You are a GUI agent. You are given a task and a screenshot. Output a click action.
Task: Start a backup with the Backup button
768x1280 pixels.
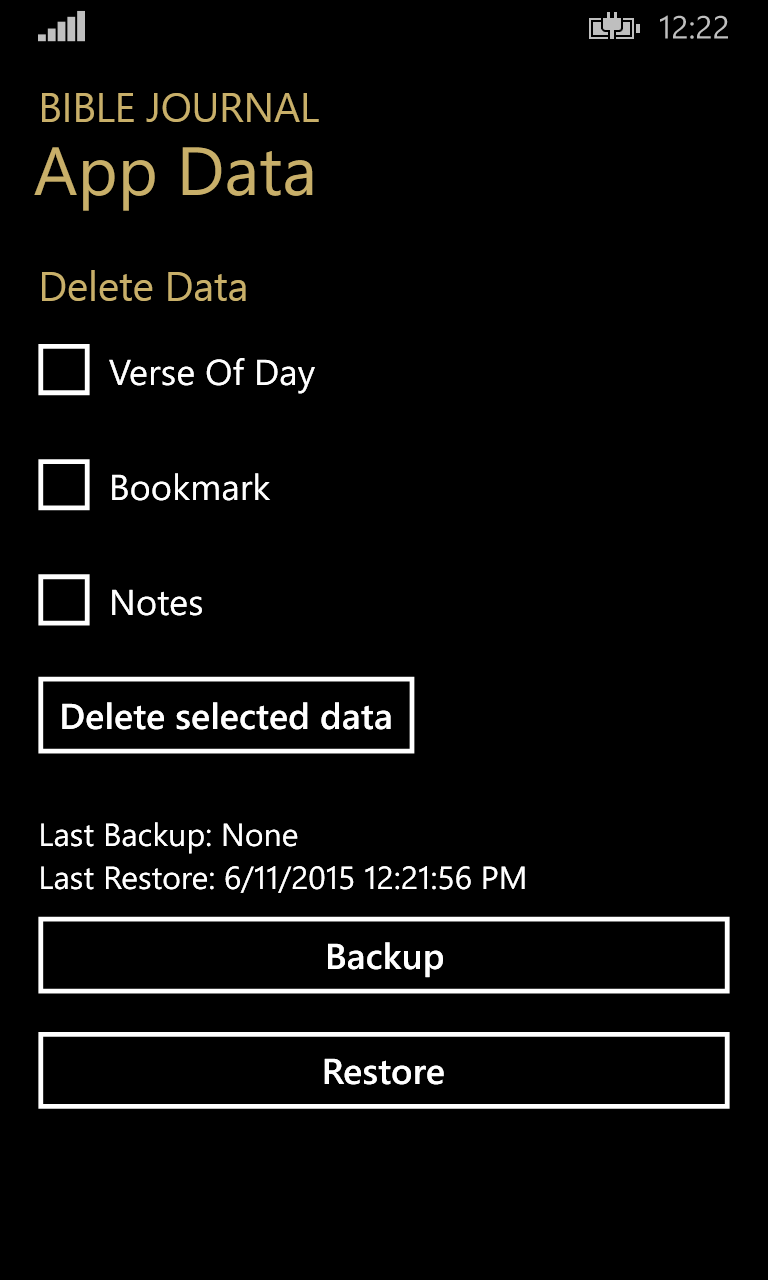pos(384,956)
